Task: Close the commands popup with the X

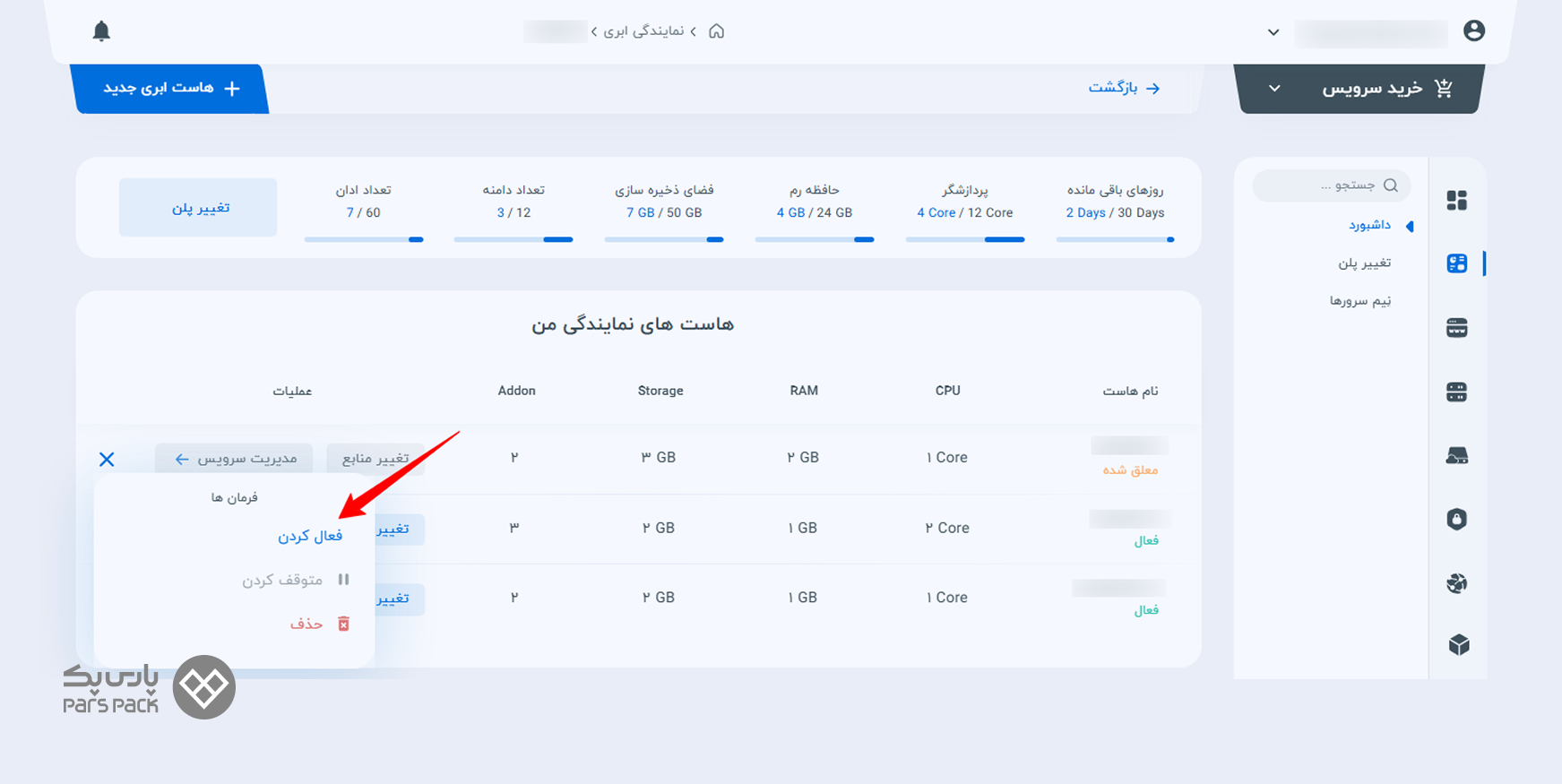Action: click(107, 460)
